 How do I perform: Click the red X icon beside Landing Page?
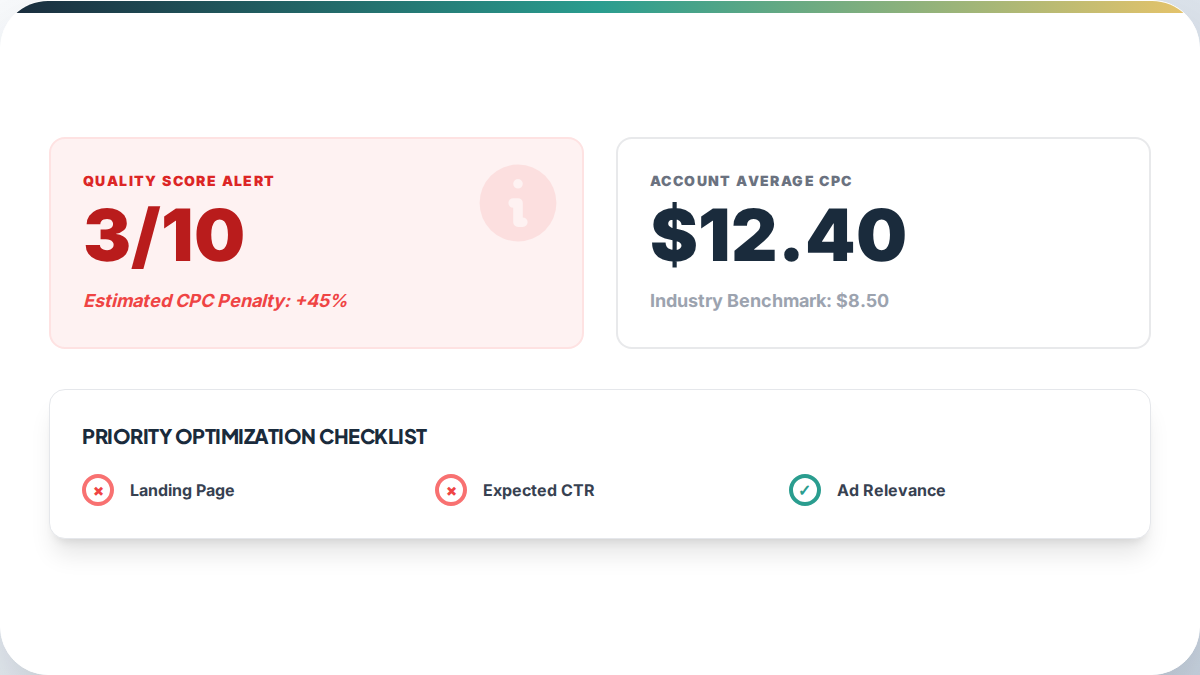(x=97, y=491)
